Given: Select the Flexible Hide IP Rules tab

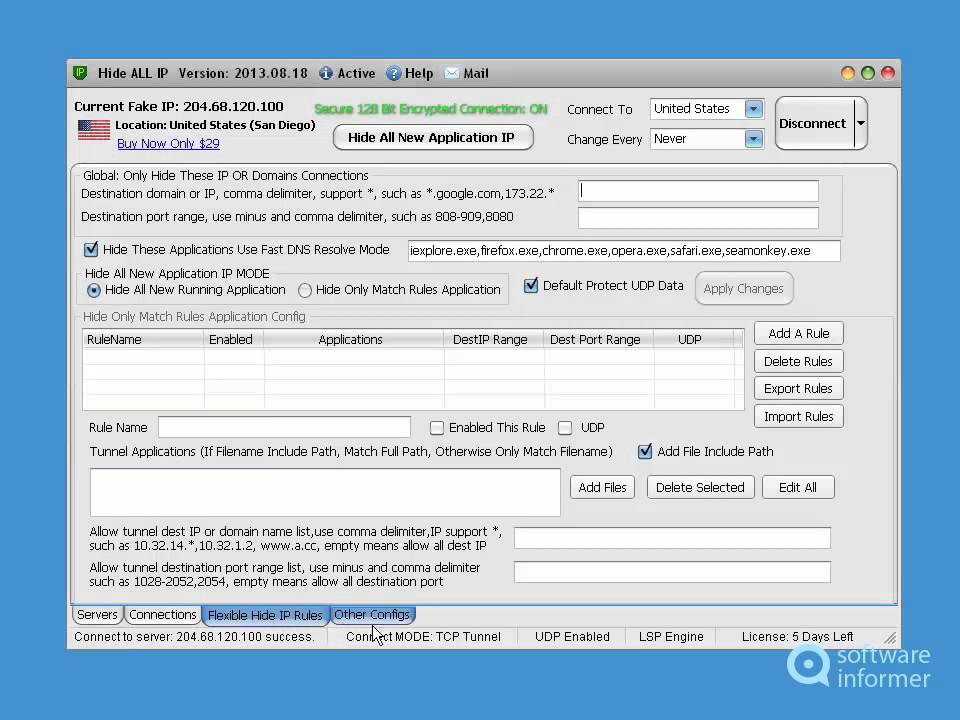Looking at the screenshot, I should pyautogui.click(x=265, y=615).
